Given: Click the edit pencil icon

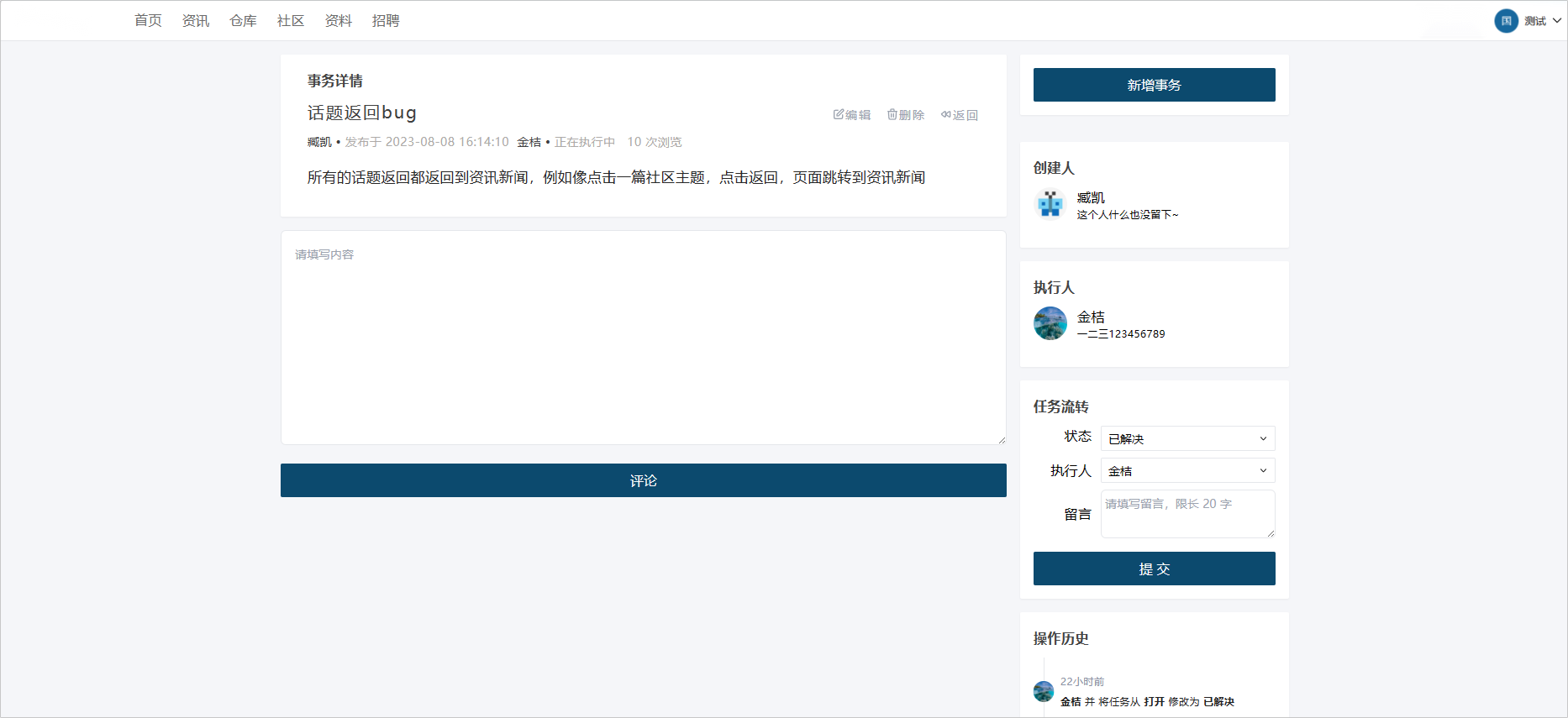Looking at the screenshot, I should click(839, 114).
